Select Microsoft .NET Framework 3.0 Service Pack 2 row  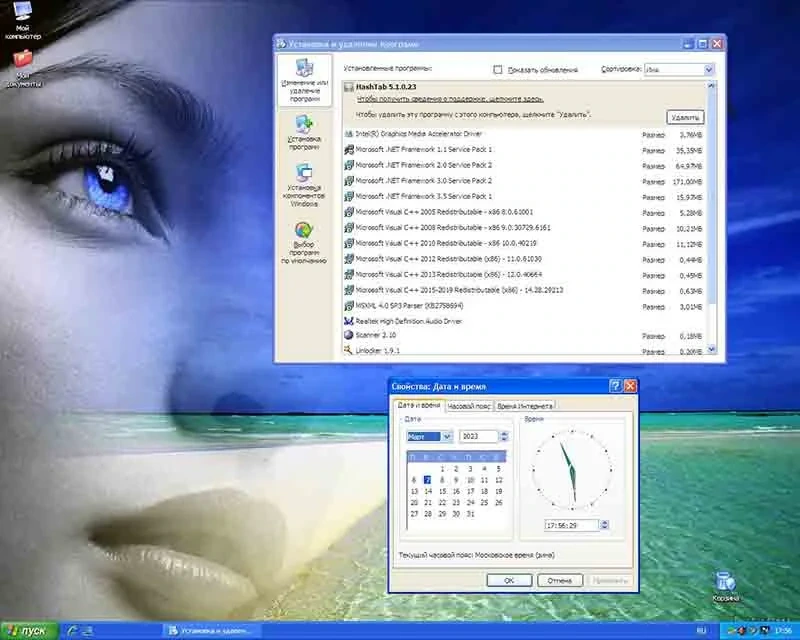coord(524,181)
